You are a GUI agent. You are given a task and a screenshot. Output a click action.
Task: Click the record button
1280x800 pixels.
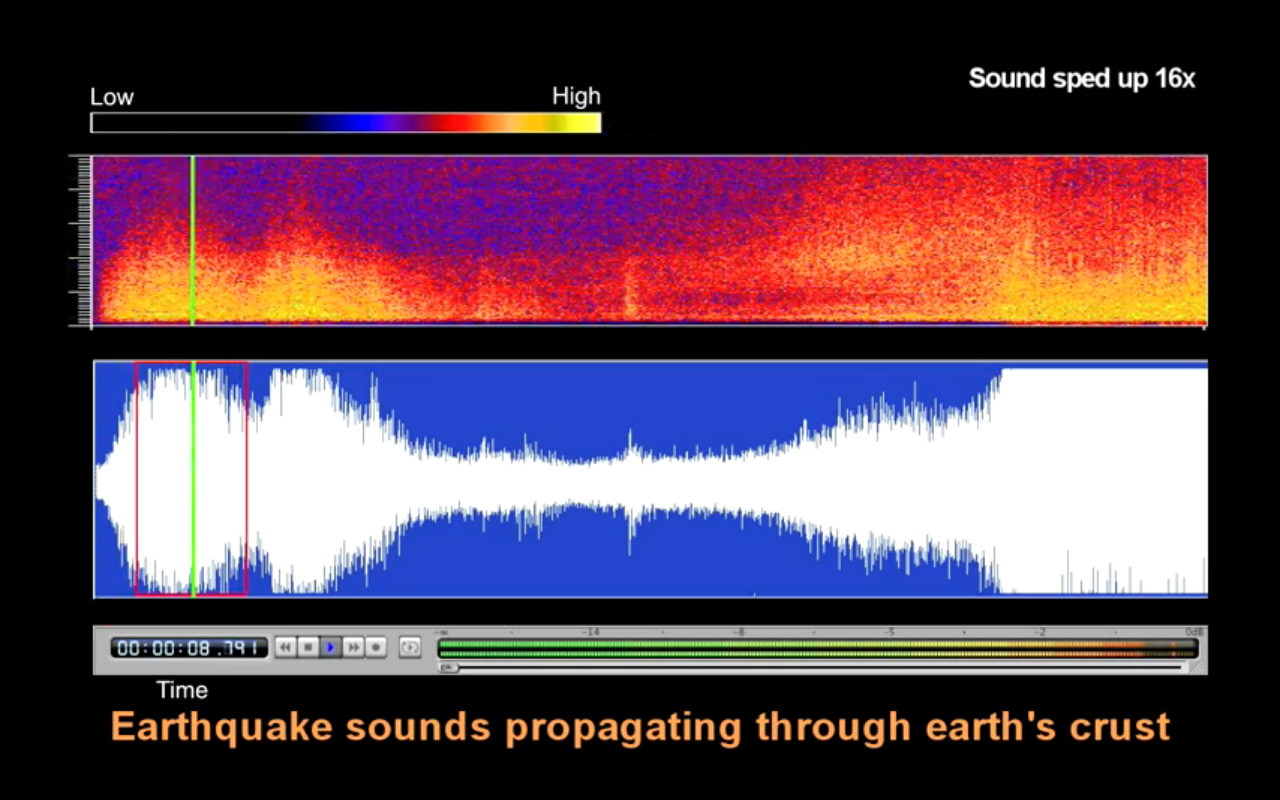(376, 648)
